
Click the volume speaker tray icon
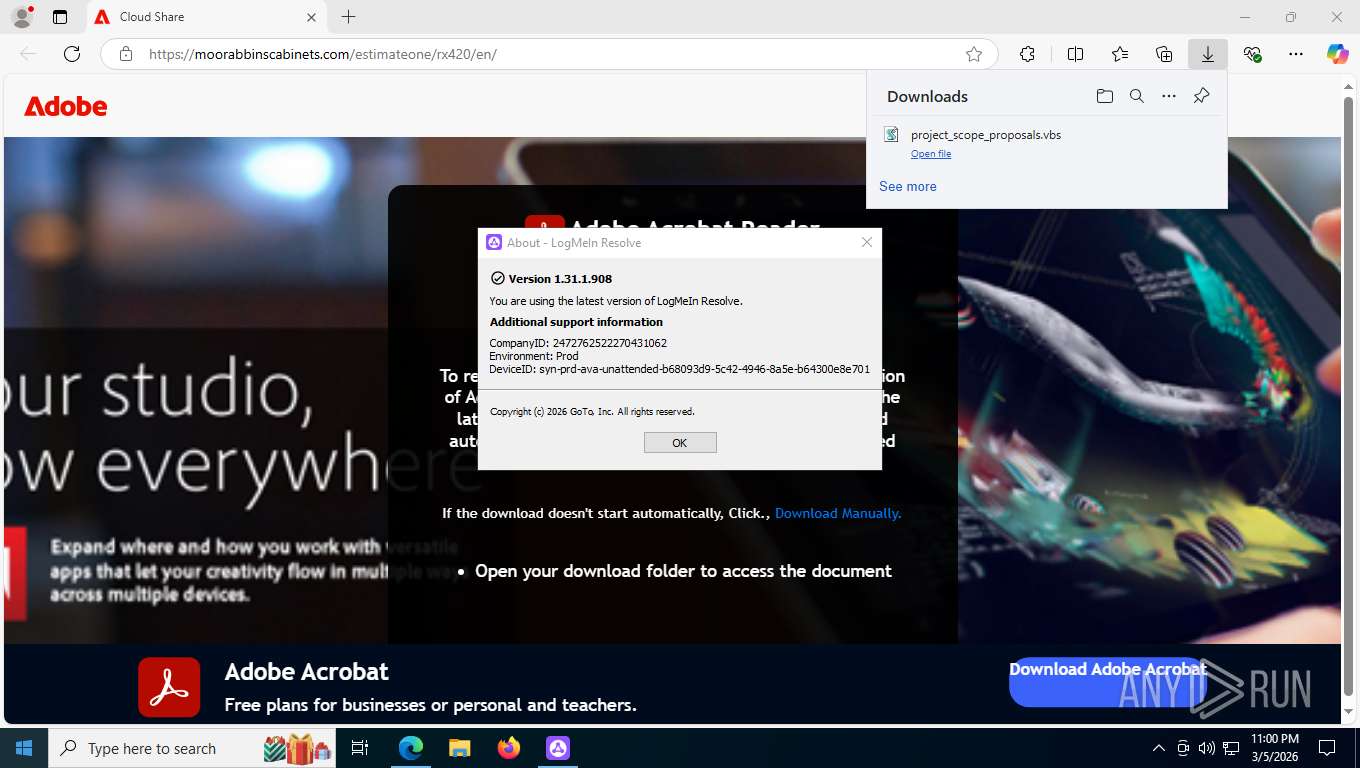coord(1206,748)
